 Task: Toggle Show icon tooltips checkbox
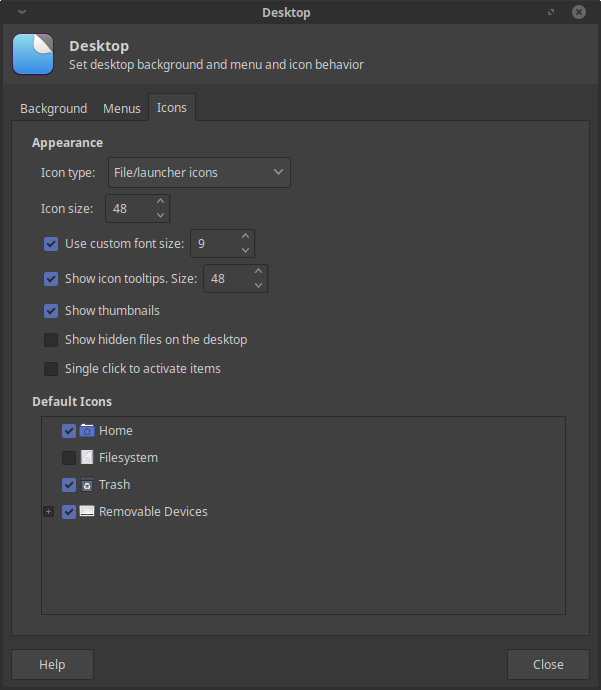(x=51, y=279)
